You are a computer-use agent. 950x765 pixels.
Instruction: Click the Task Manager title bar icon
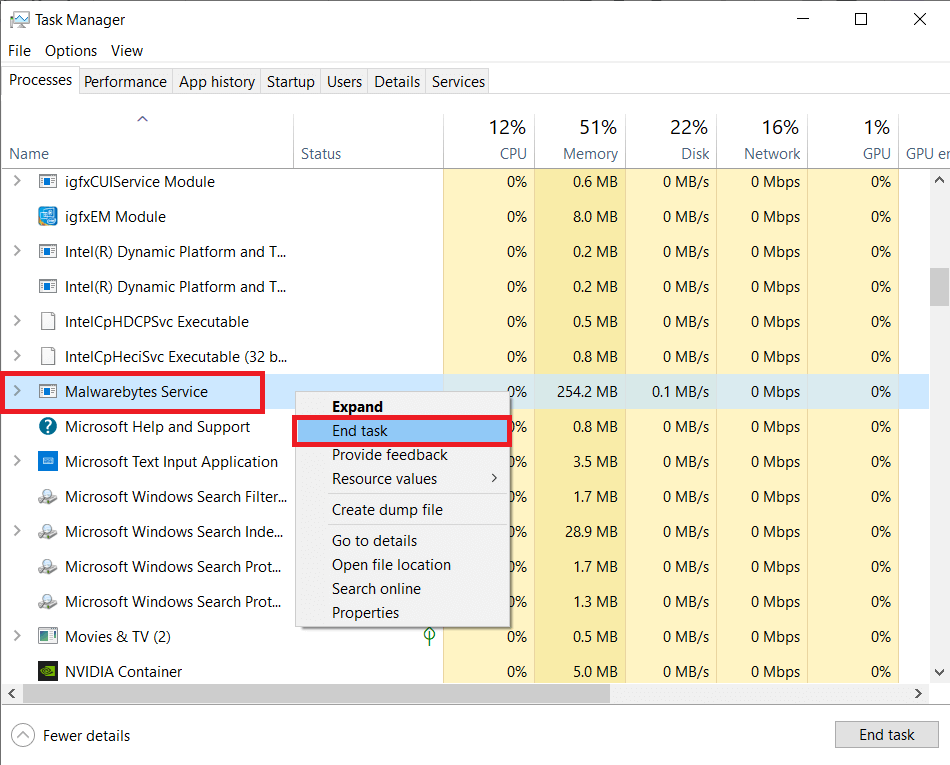pos(19,19)
